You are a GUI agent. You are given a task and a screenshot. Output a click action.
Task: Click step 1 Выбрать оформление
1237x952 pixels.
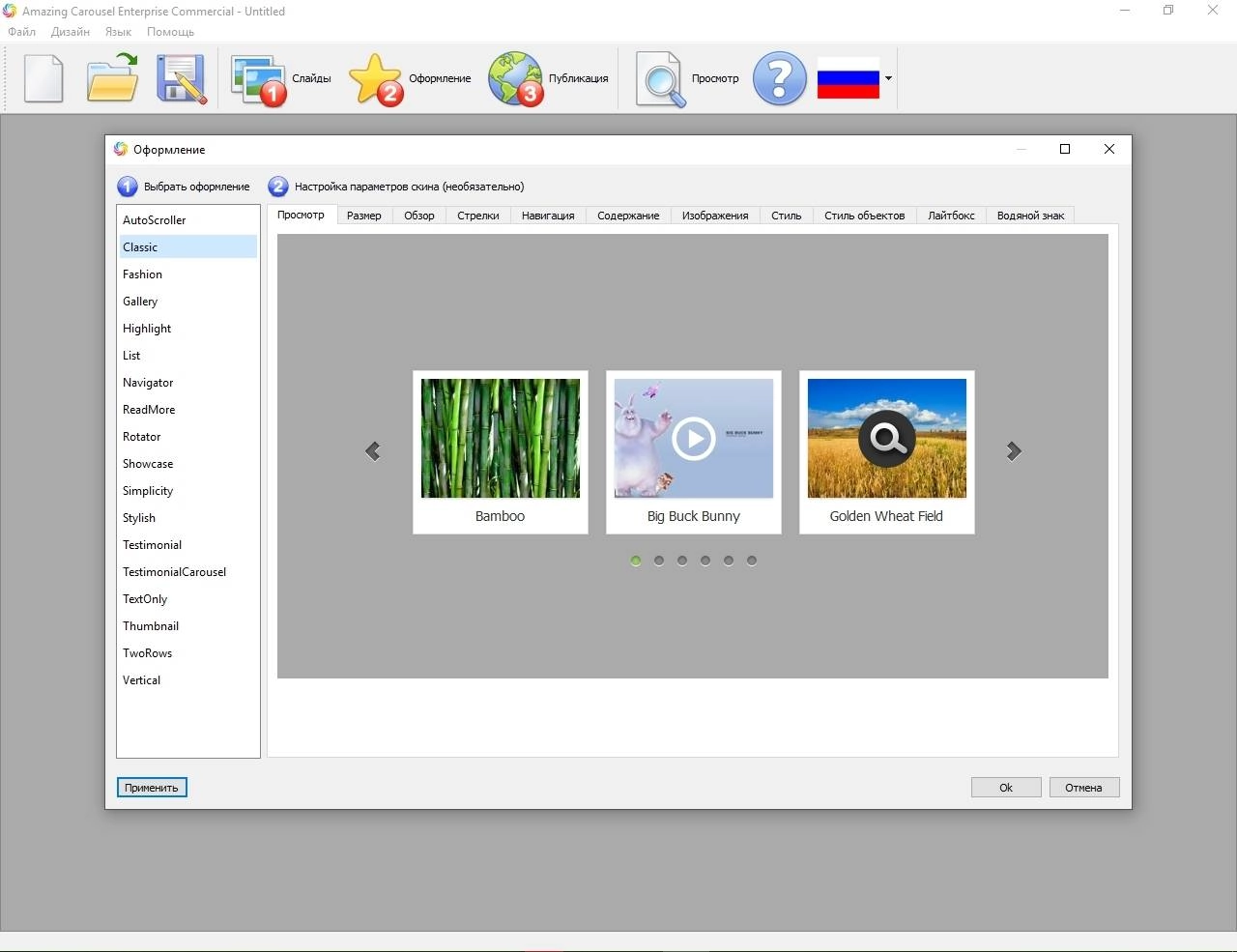tap(184, 187)
